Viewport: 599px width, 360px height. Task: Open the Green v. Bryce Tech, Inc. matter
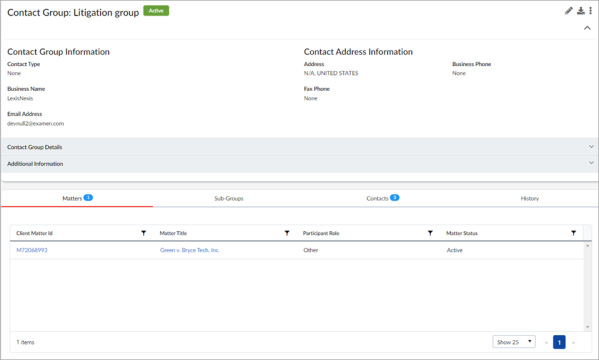[x=189, y=250]
